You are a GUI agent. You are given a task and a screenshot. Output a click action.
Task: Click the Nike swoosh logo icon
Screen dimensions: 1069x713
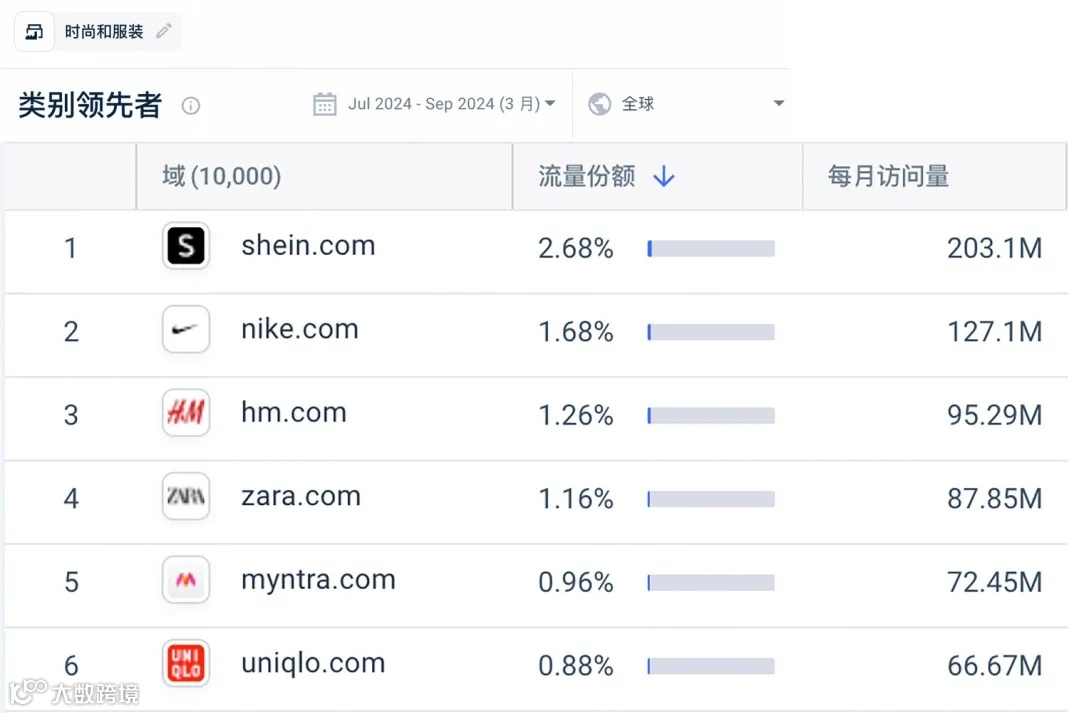click(186, 330)
